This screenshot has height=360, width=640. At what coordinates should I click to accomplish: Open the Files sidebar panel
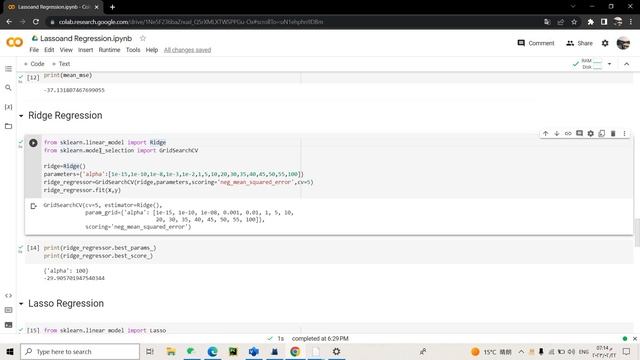8,126
